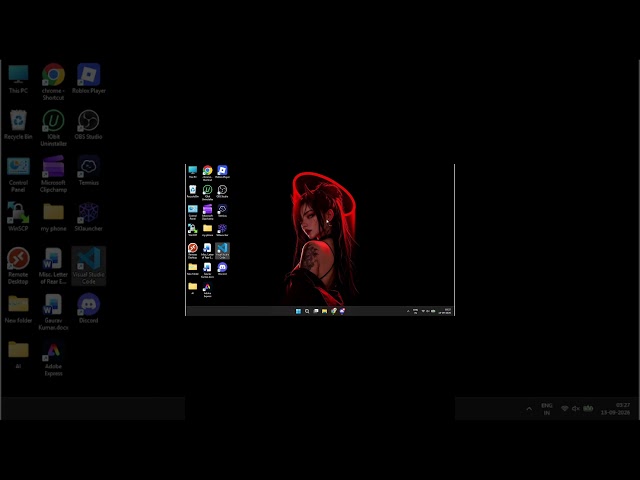Launch OBS Studio icon in the center desktop

(222, 191)
